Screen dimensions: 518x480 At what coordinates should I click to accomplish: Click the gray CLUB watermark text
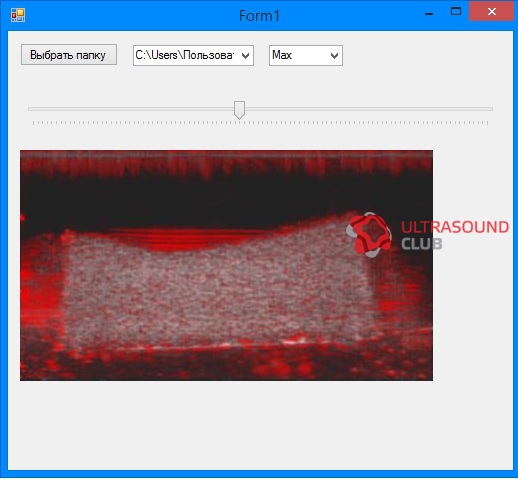(422, 244)
